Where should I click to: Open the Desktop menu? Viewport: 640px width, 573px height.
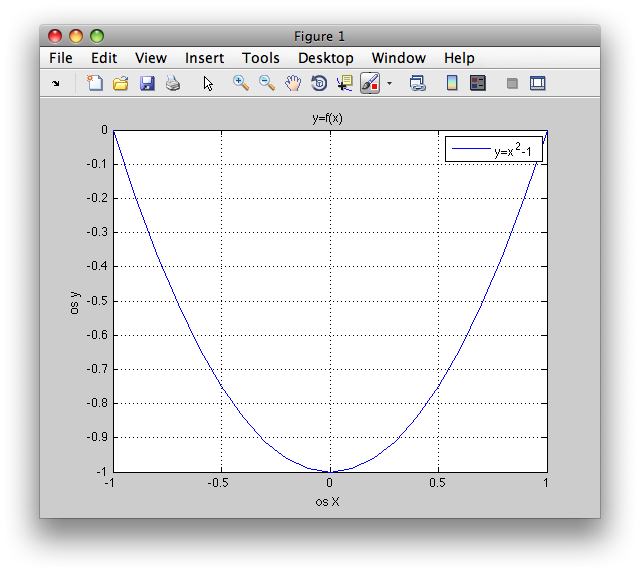(x=326, y=58)
